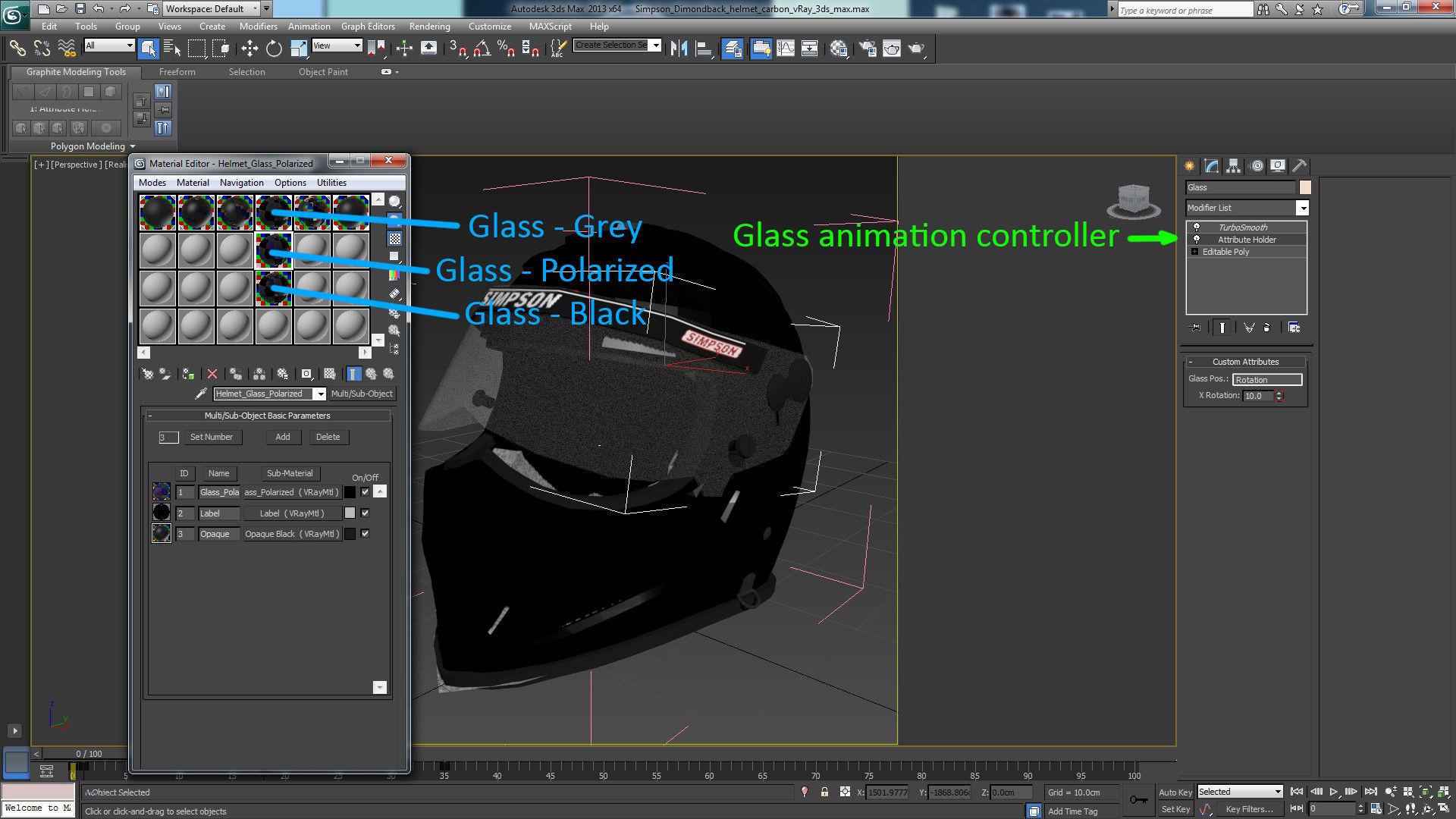Open Material Editor Navigation menu
Image resolution: width=1456 pixels, height=819 pixels.
tap(241, 183)
